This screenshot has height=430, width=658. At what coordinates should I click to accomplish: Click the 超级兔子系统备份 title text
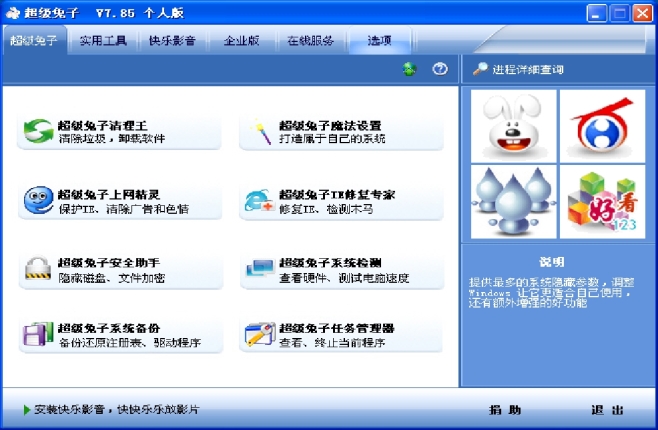coord(109,328)
